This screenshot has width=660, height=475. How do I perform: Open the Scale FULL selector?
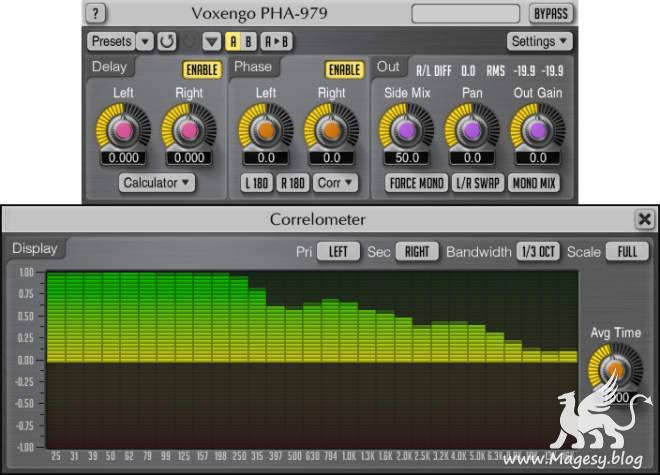[x=627, y=252]
